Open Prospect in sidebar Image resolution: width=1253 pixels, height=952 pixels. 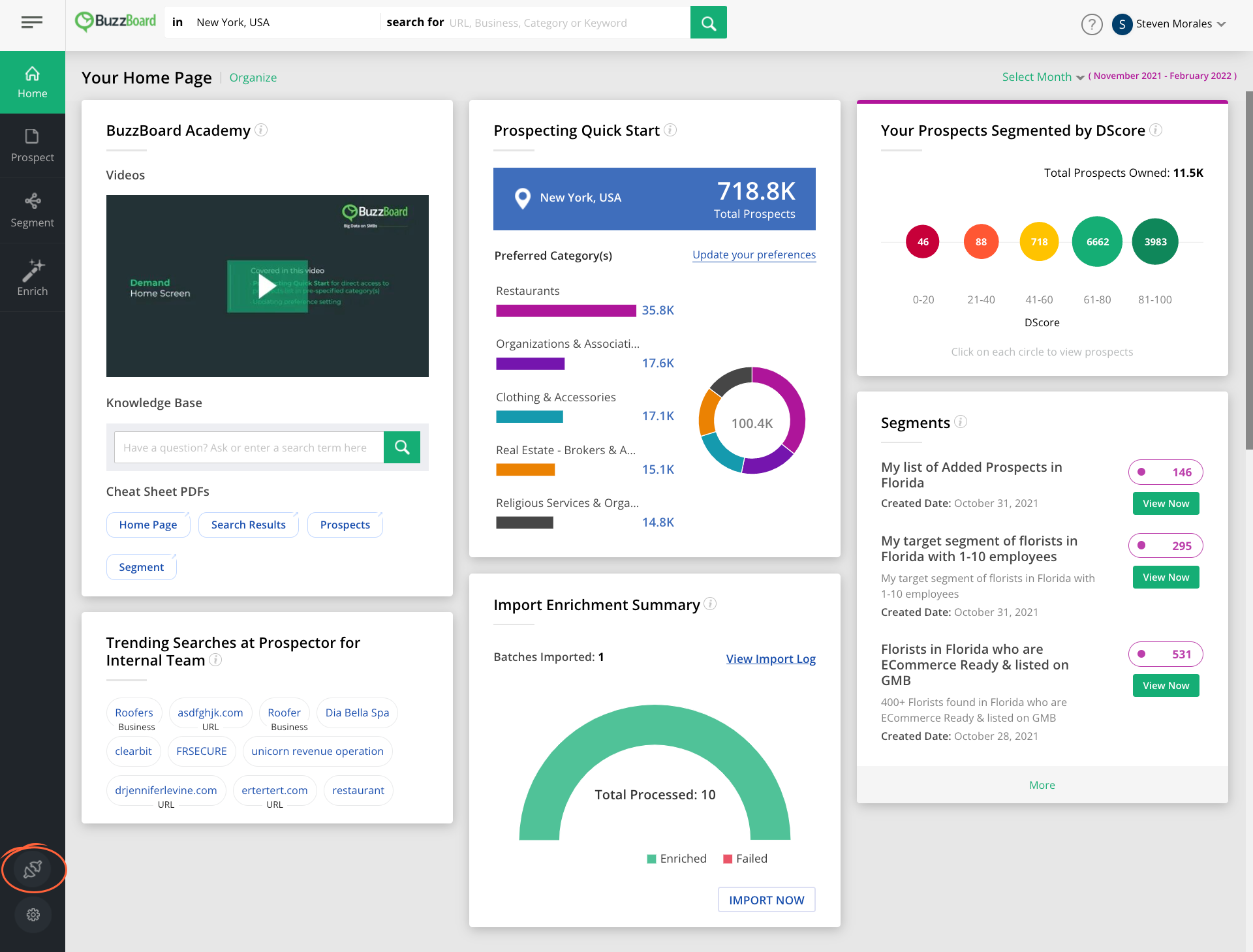coord(33,146)
